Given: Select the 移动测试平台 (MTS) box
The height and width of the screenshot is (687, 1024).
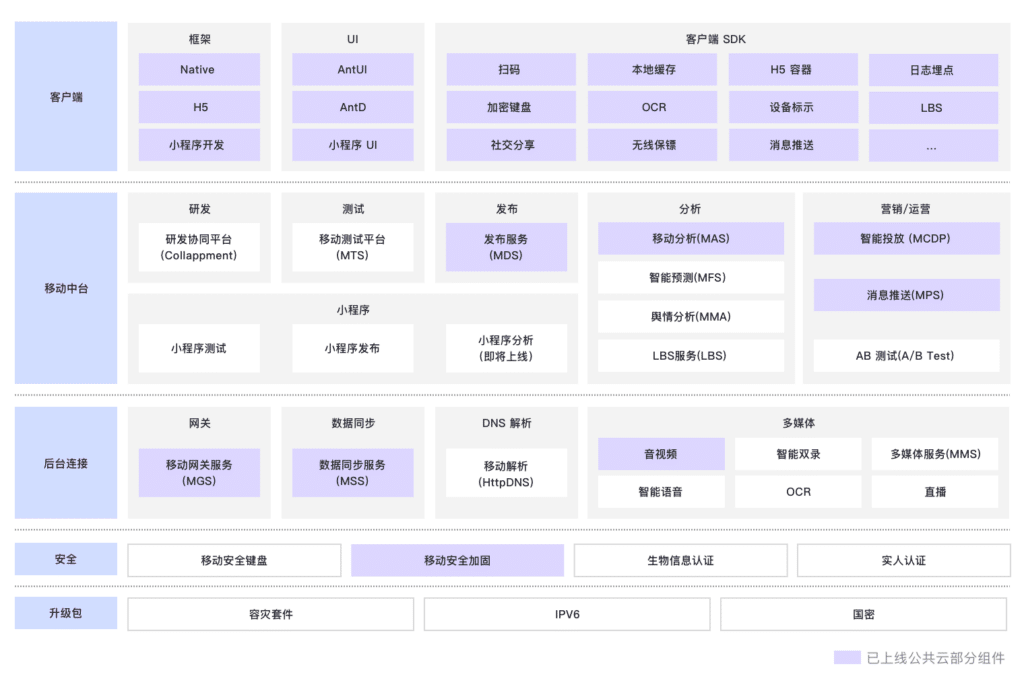Looking at the screenshot, I should click(353, 247).
